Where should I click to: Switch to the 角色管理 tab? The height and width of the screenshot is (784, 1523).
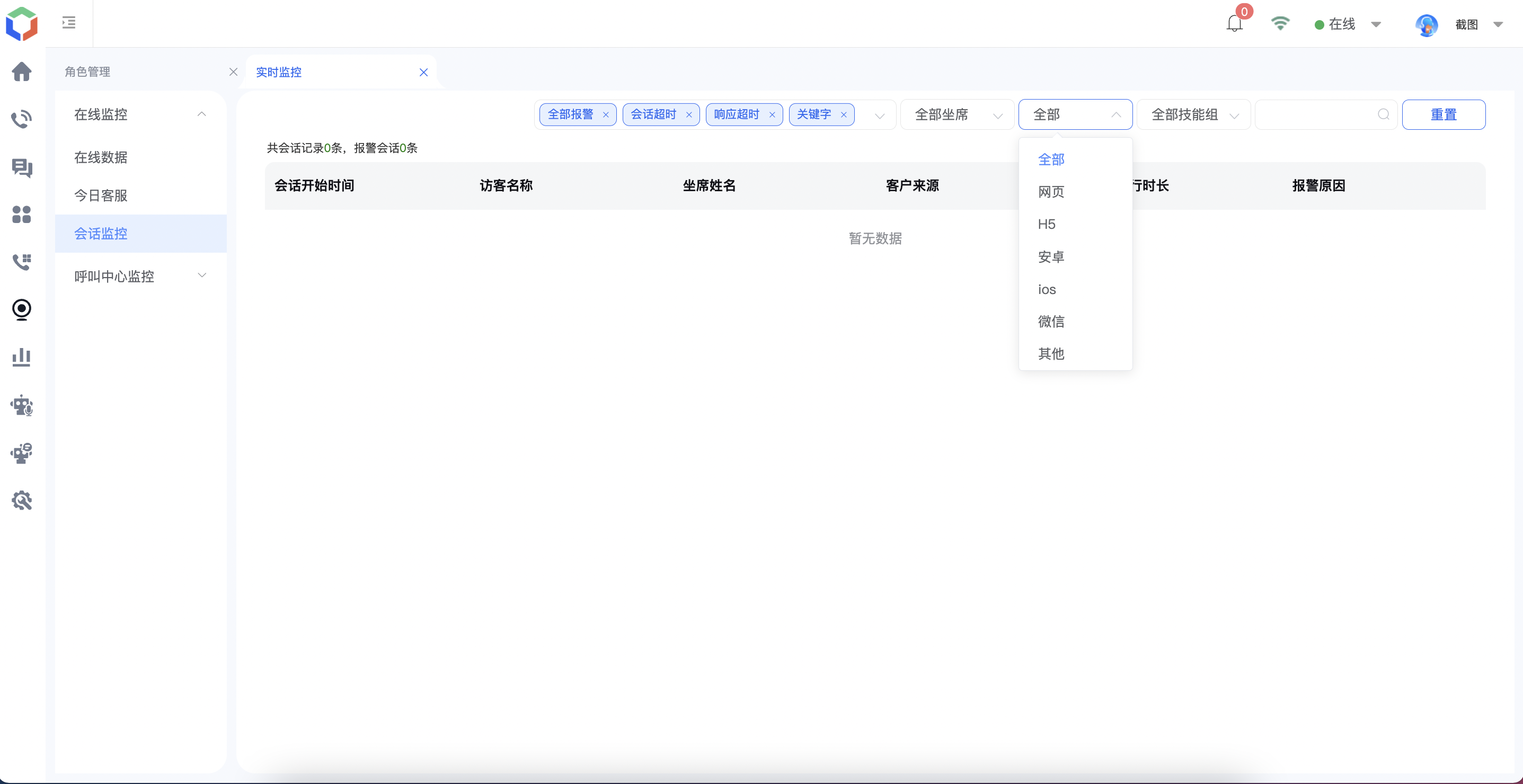87,72
